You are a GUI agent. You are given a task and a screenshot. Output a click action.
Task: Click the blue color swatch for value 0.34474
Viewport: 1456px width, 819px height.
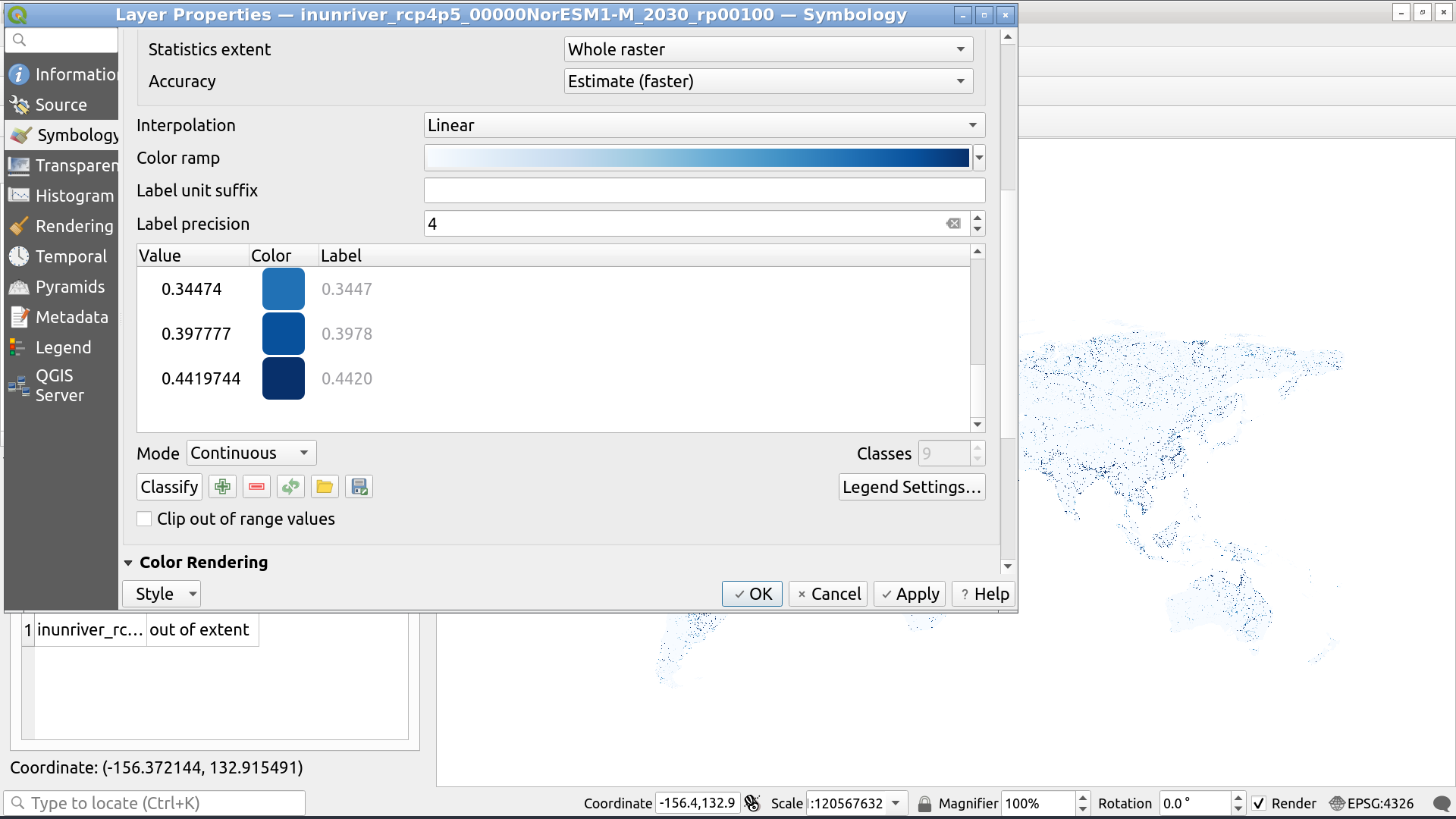pos(281,289)
